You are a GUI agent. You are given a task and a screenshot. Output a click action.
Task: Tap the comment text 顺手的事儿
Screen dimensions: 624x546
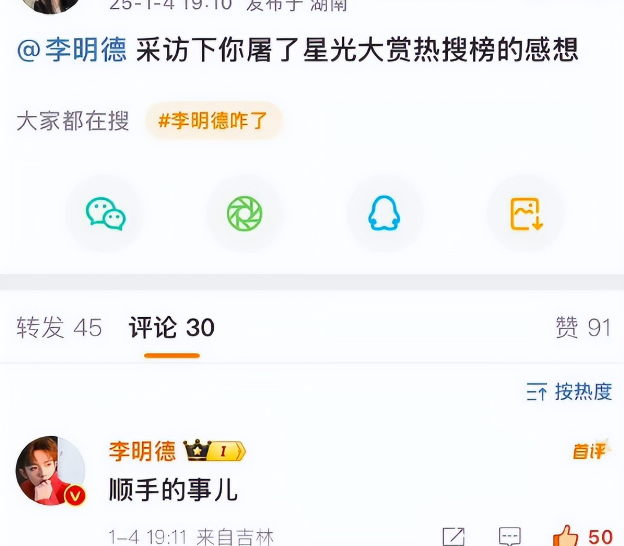click(x=174, y=489)
